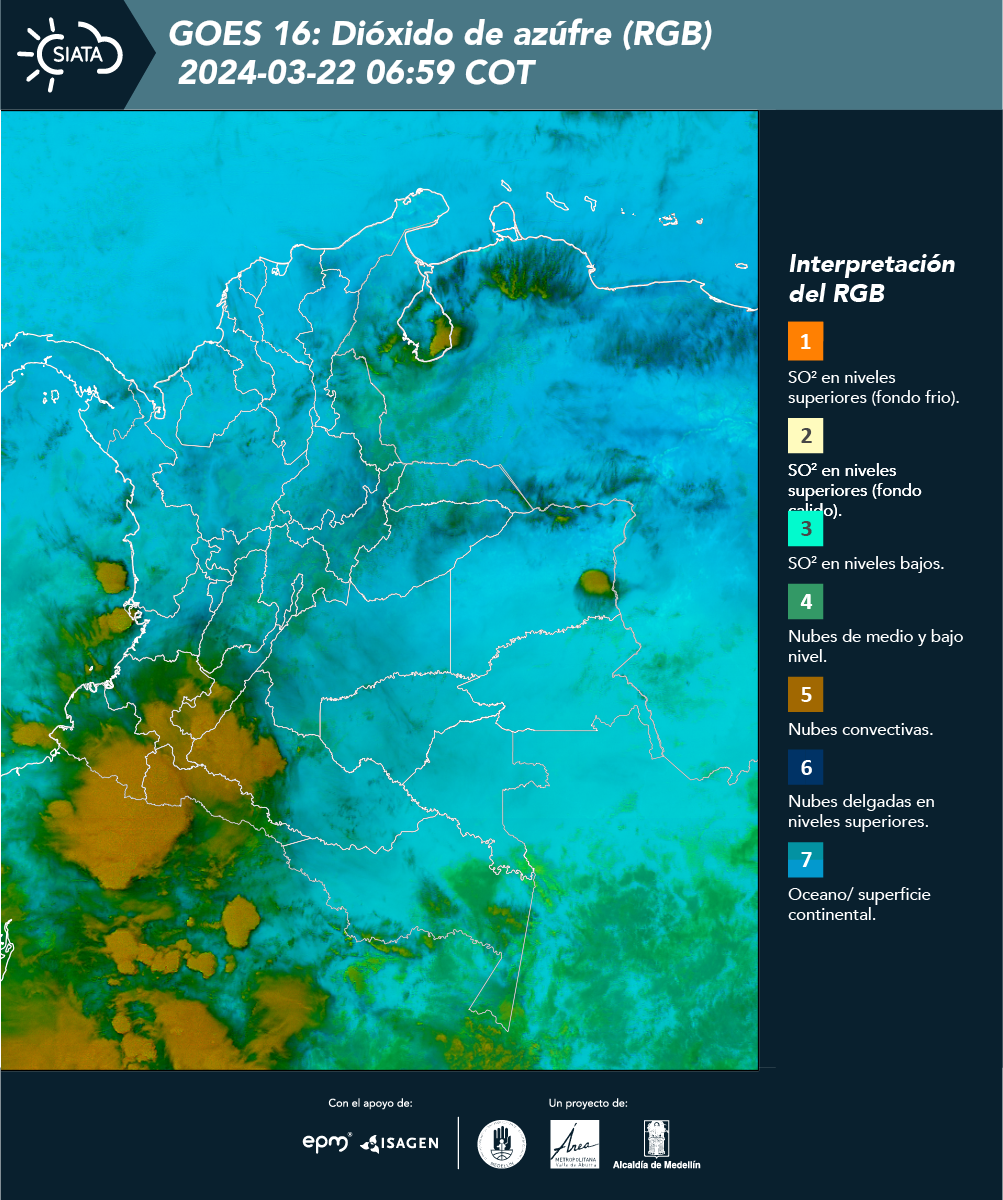Click the 'Con el apoyo de:' text
The height and width of the screenshot is (1200, 1003).
(370, 1103)
